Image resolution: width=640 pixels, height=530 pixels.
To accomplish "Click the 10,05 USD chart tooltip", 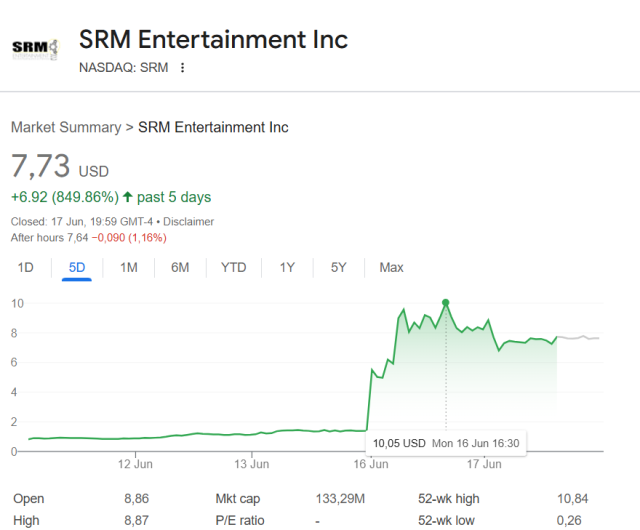I will pyautogui.click(x=446, y=443).
